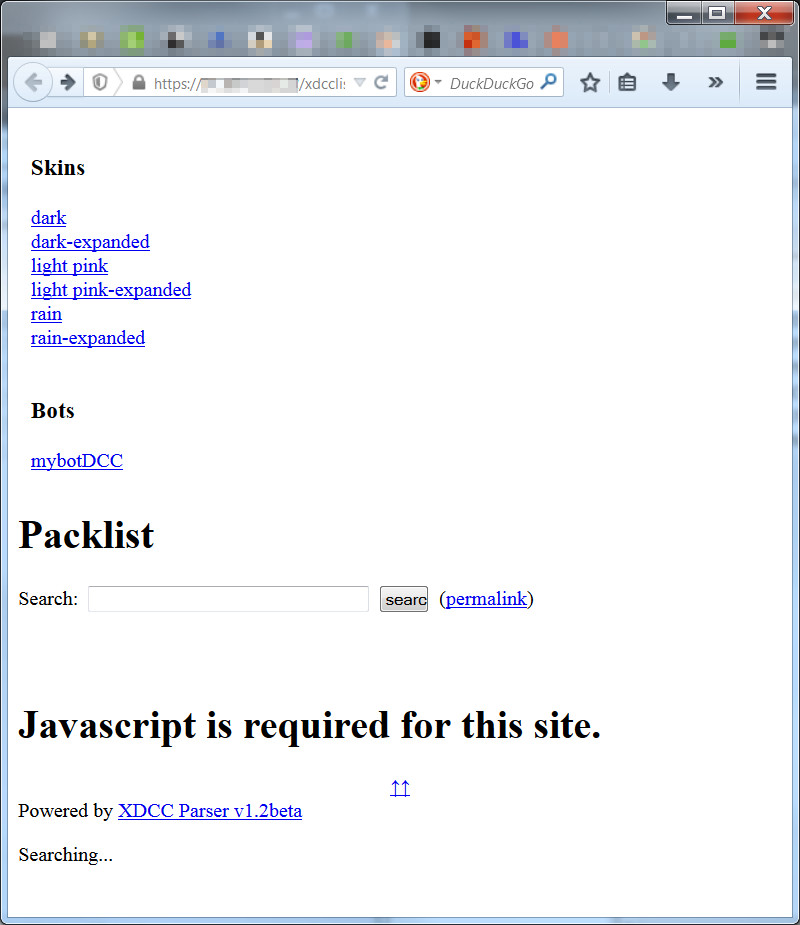Reload the page with the refresh icon

coord(381,83)
